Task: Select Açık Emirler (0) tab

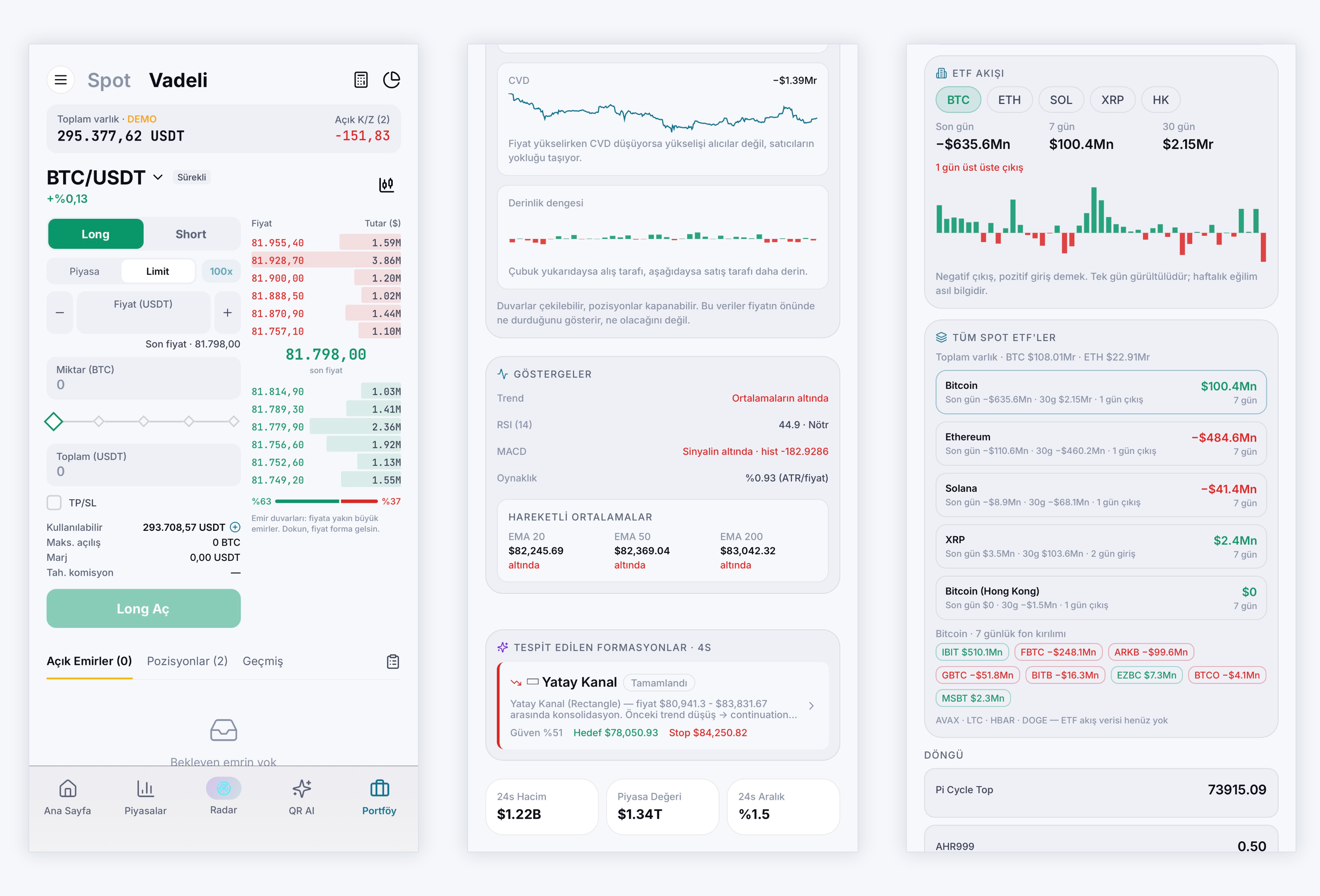Action: click(89, 661)
